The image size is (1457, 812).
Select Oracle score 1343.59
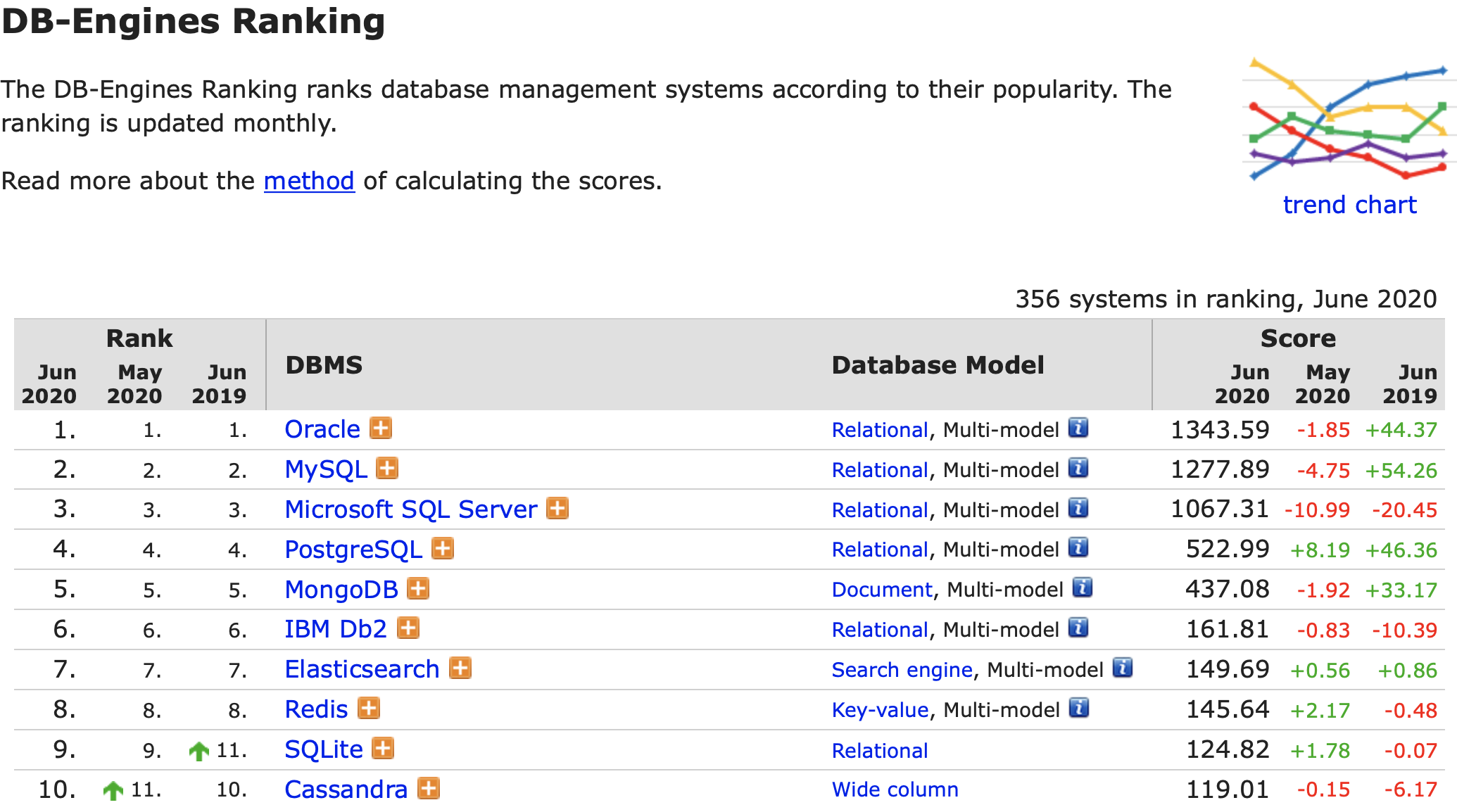coord(1220,429)
